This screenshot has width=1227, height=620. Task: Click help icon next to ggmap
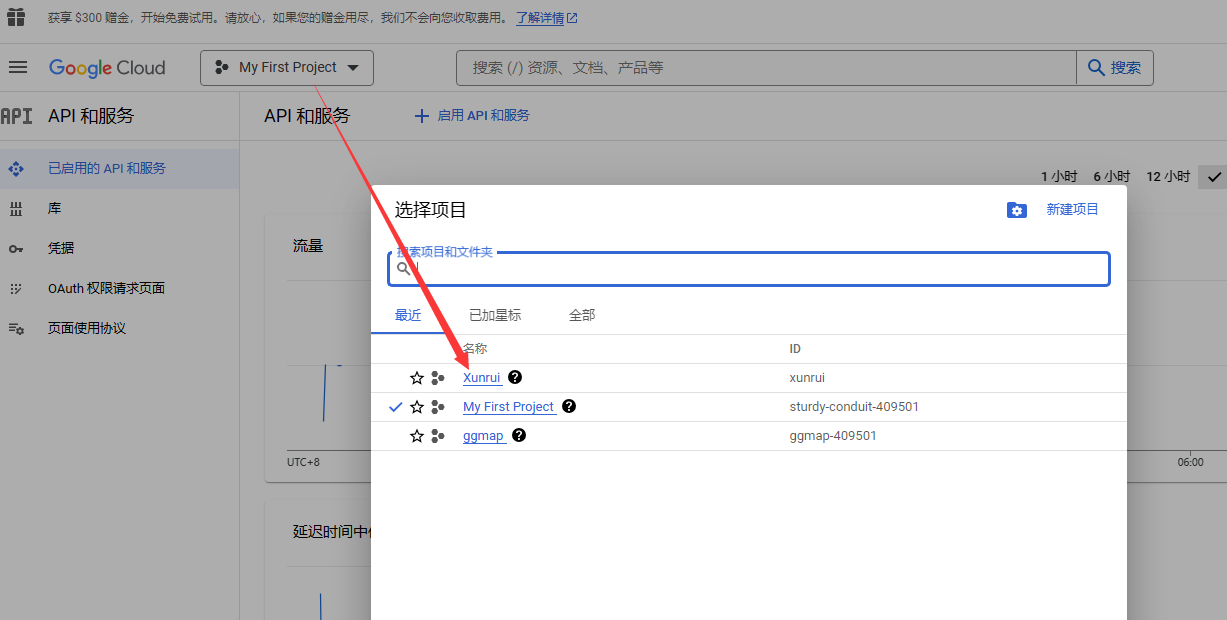tap(519, 435)
